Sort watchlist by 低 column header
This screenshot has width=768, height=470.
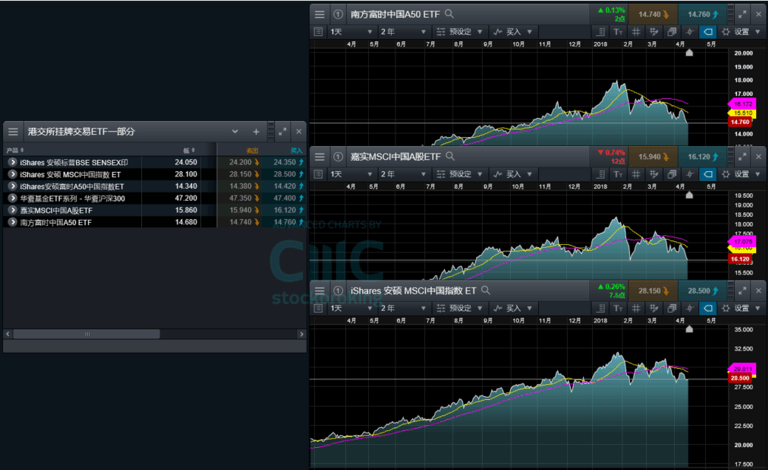(189, 150)
